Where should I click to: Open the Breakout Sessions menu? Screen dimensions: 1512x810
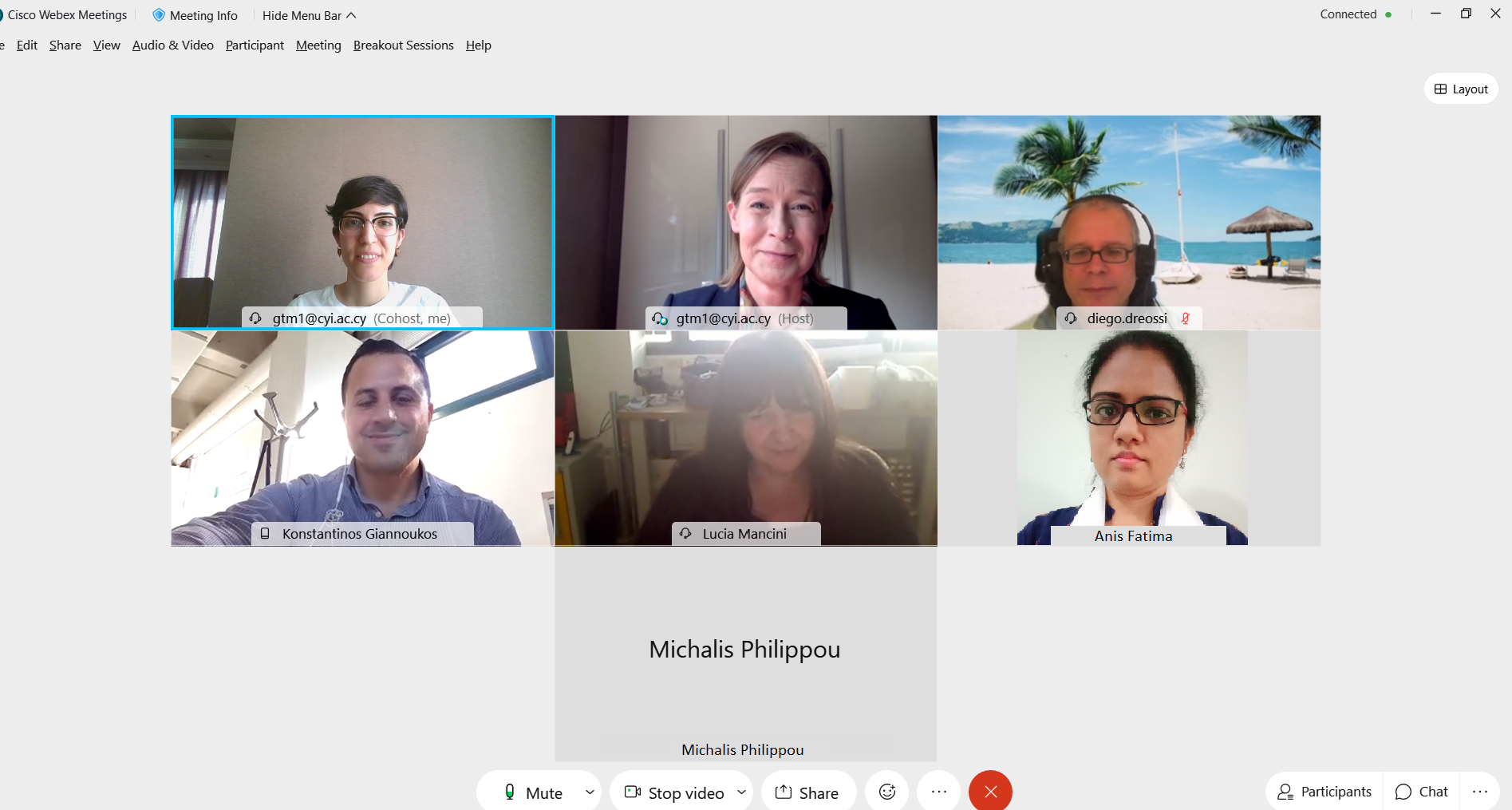pyautogui.click(x=404, y=45)
